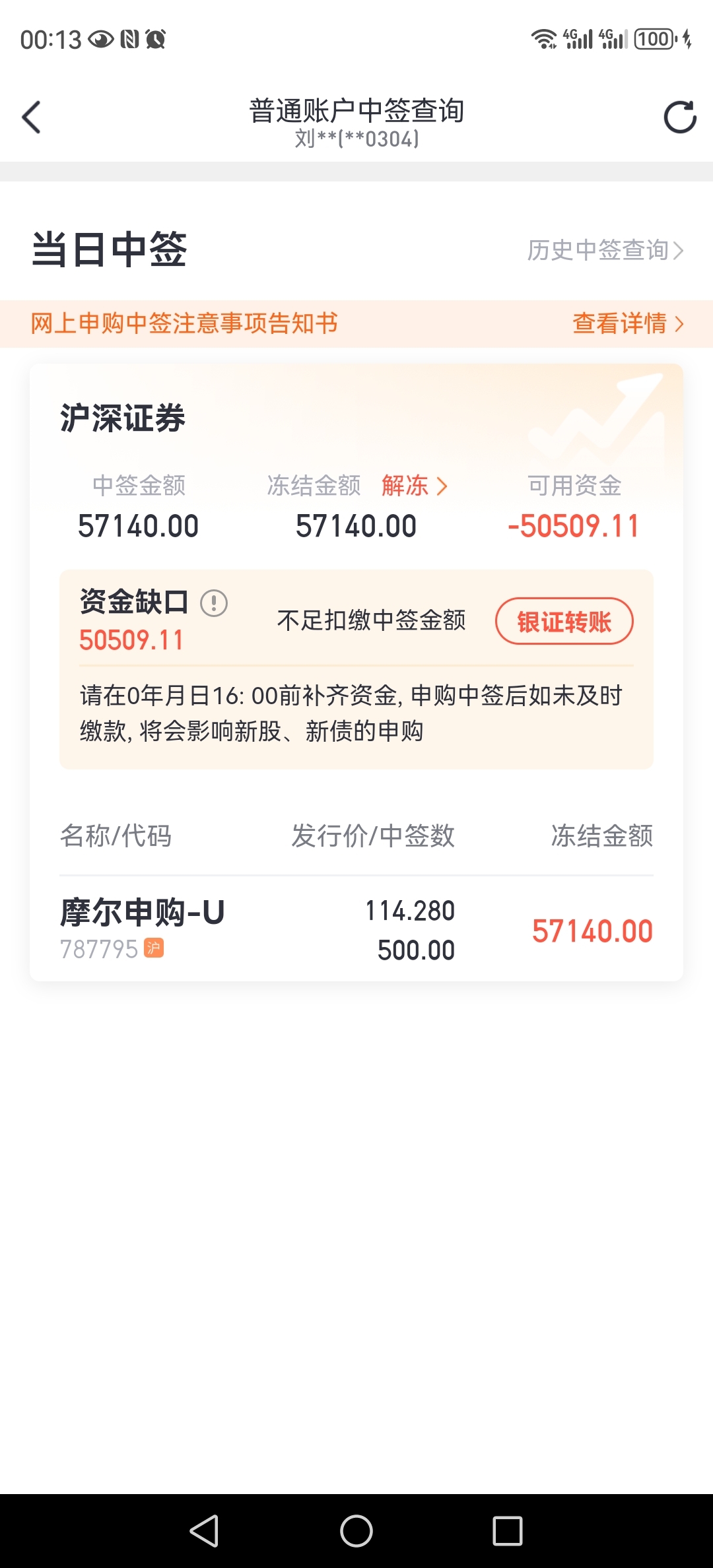This screenshot has height=1568, width=713.
Task: Tap the Android home circle button
Action: pos(356,1531)
